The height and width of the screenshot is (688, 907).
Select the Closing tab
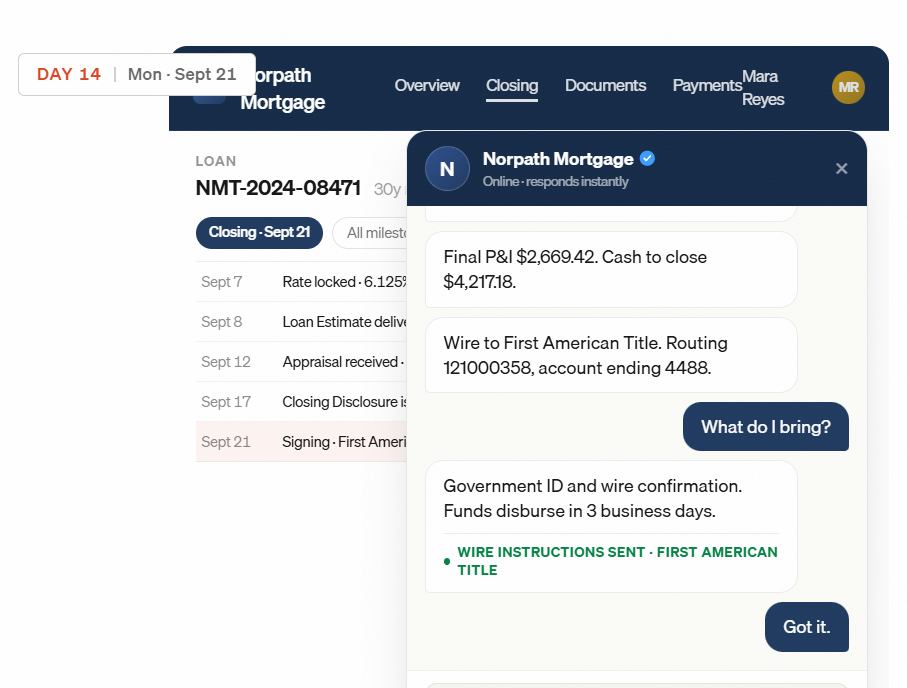(512, 86)
